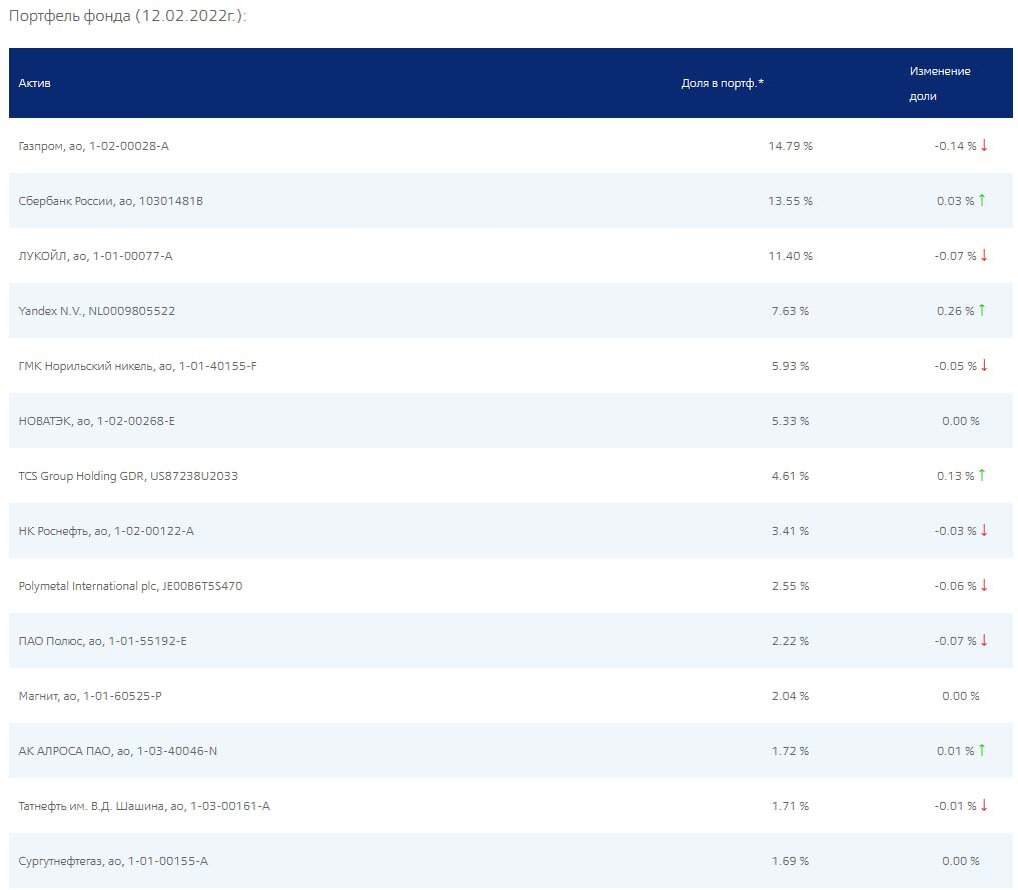Viewport: 1018px width, 890px height.
Task: Click the 4.61 % share value
Action: click(x=790, y=476)
